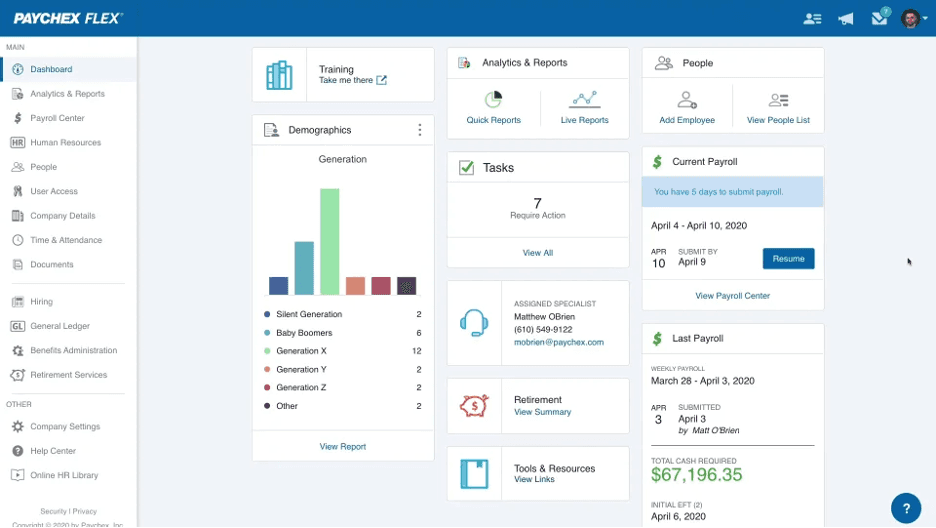936x528 pixels.
Task: Open the View People List icon
Action: point(778,100)
